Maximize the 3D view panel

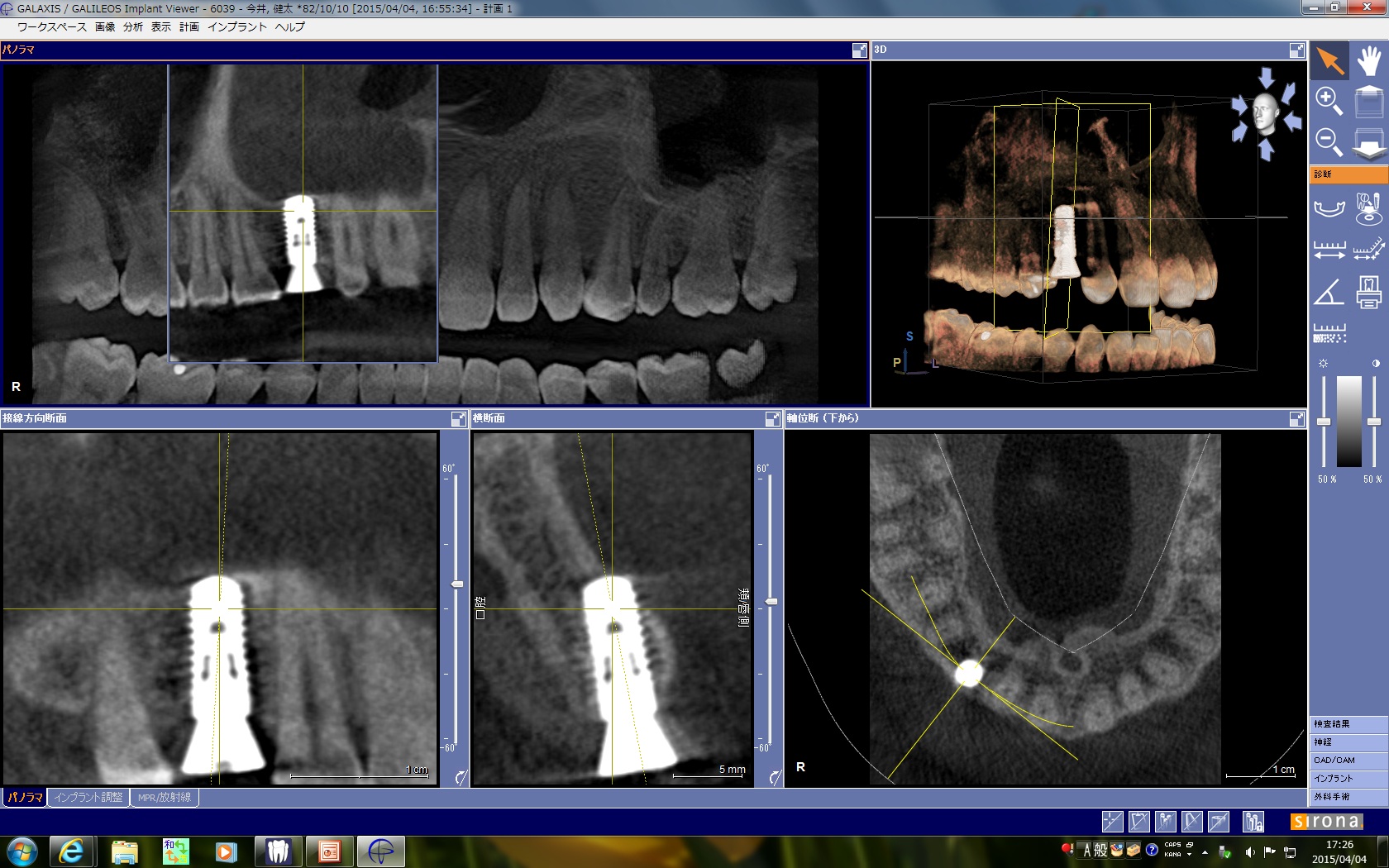1296,50
